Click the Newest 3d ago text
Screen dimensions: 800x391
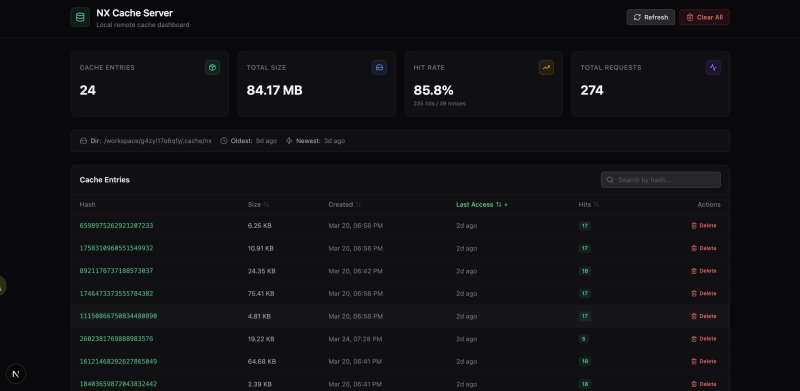320,140
